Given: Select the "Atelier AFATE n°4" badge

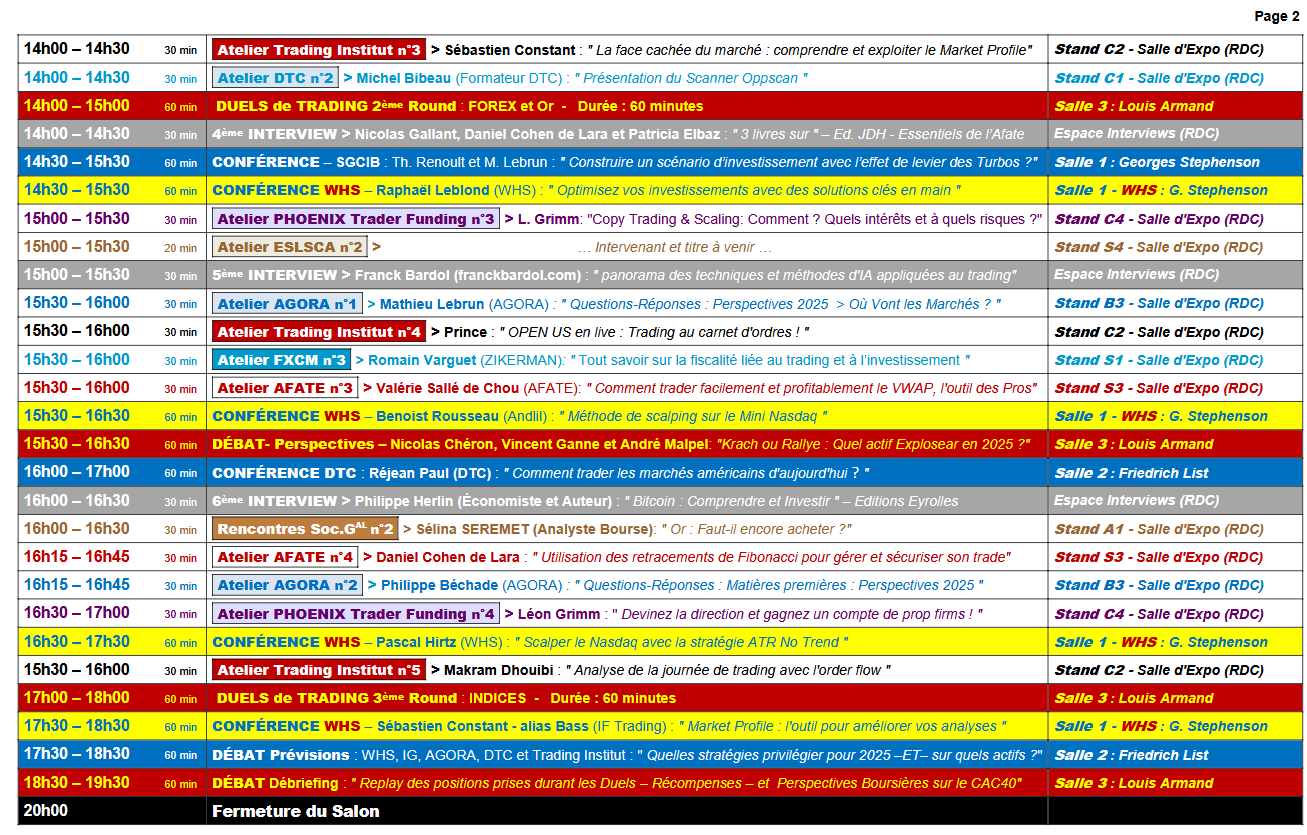Looking at the screenshot, I should (x=285, y=557).
